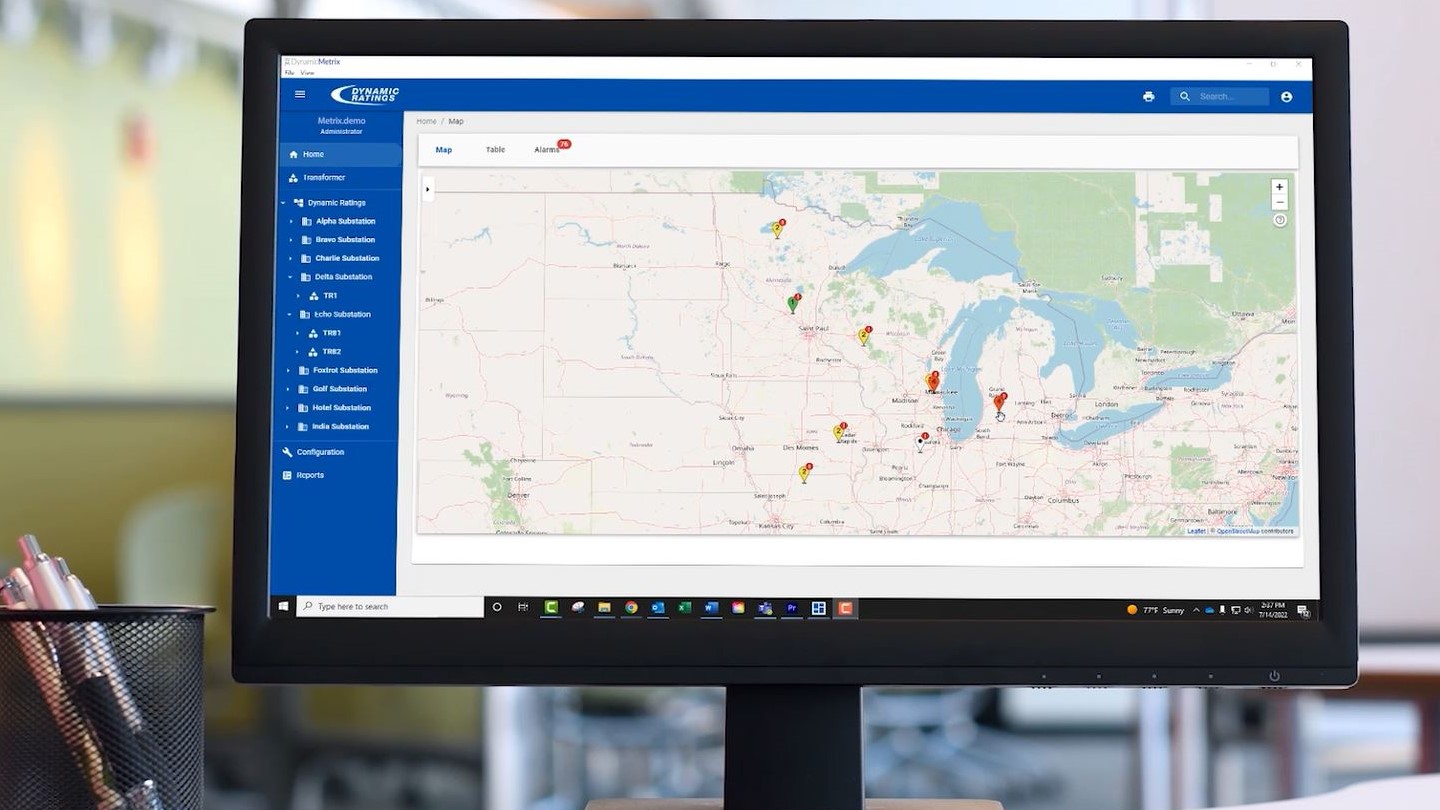Click the Task View taskbar icon
The height and width of the screenshot is (810, 1440).
(x=523, y=607)
